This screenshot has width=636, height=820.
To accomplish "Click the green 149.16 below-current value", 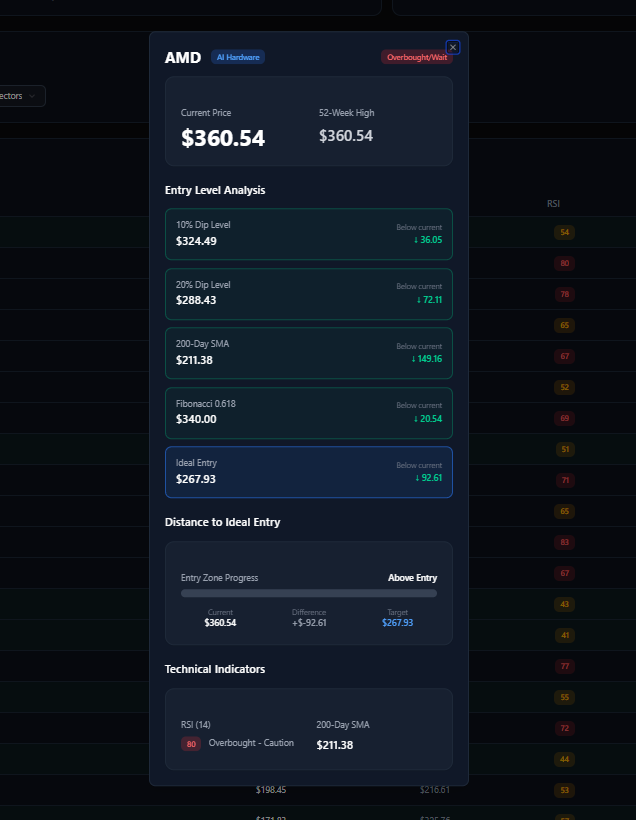I will coord(426,359).
